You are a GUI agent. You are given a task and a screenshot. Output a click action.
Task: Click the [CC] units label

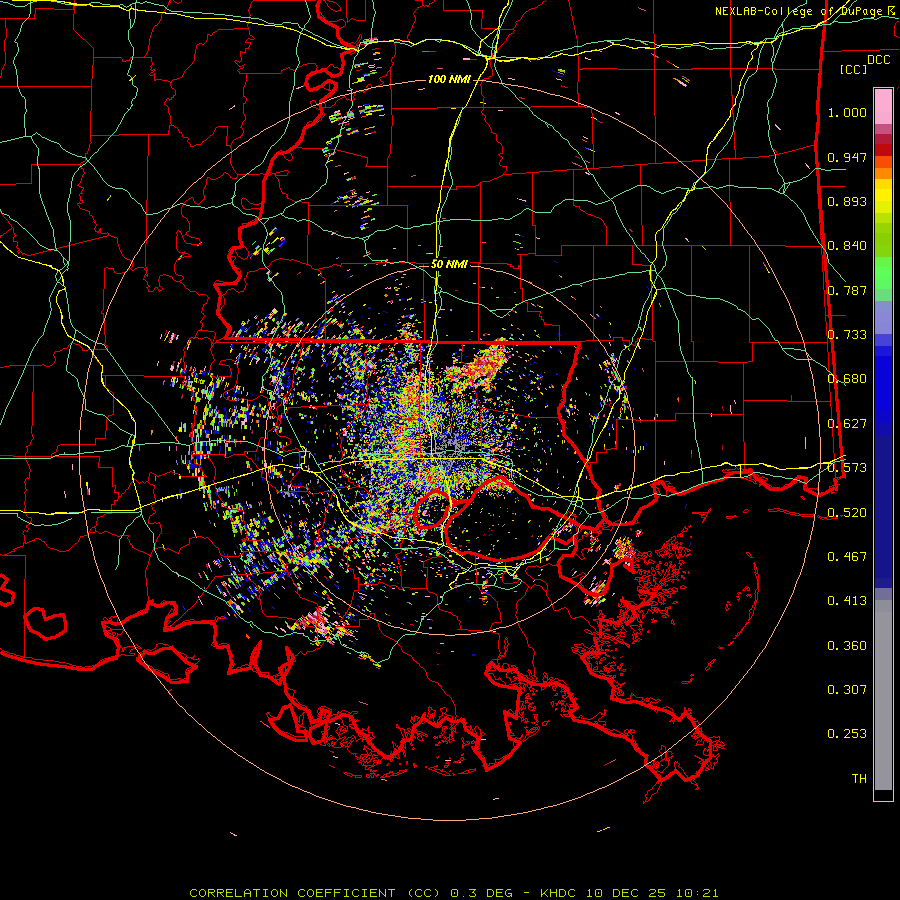coord(854,69)
